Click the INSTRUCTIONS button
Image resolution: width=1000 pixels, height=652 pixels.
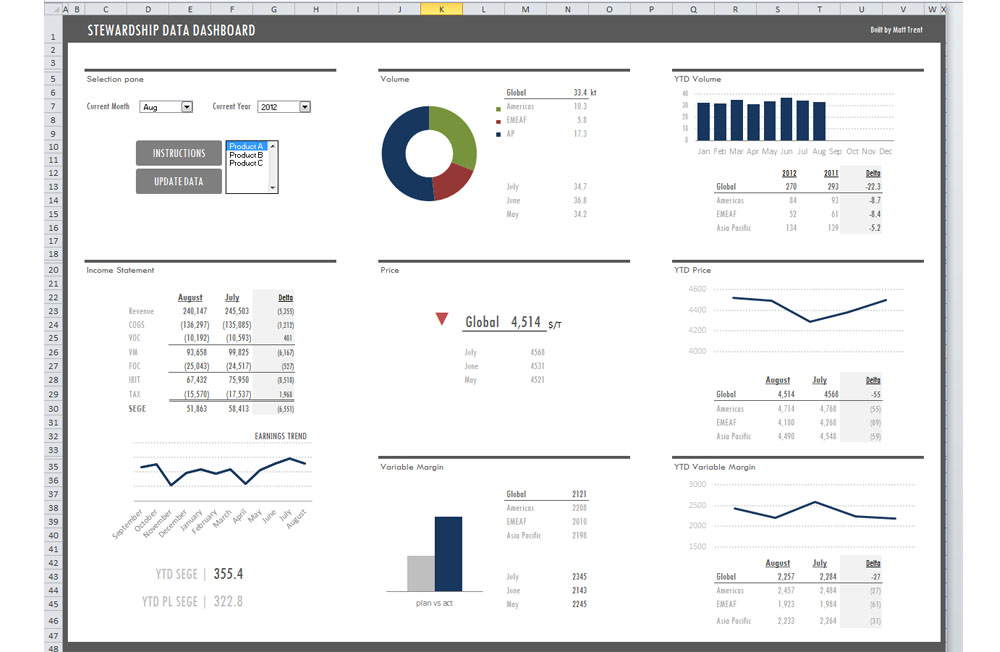[179, 153]
